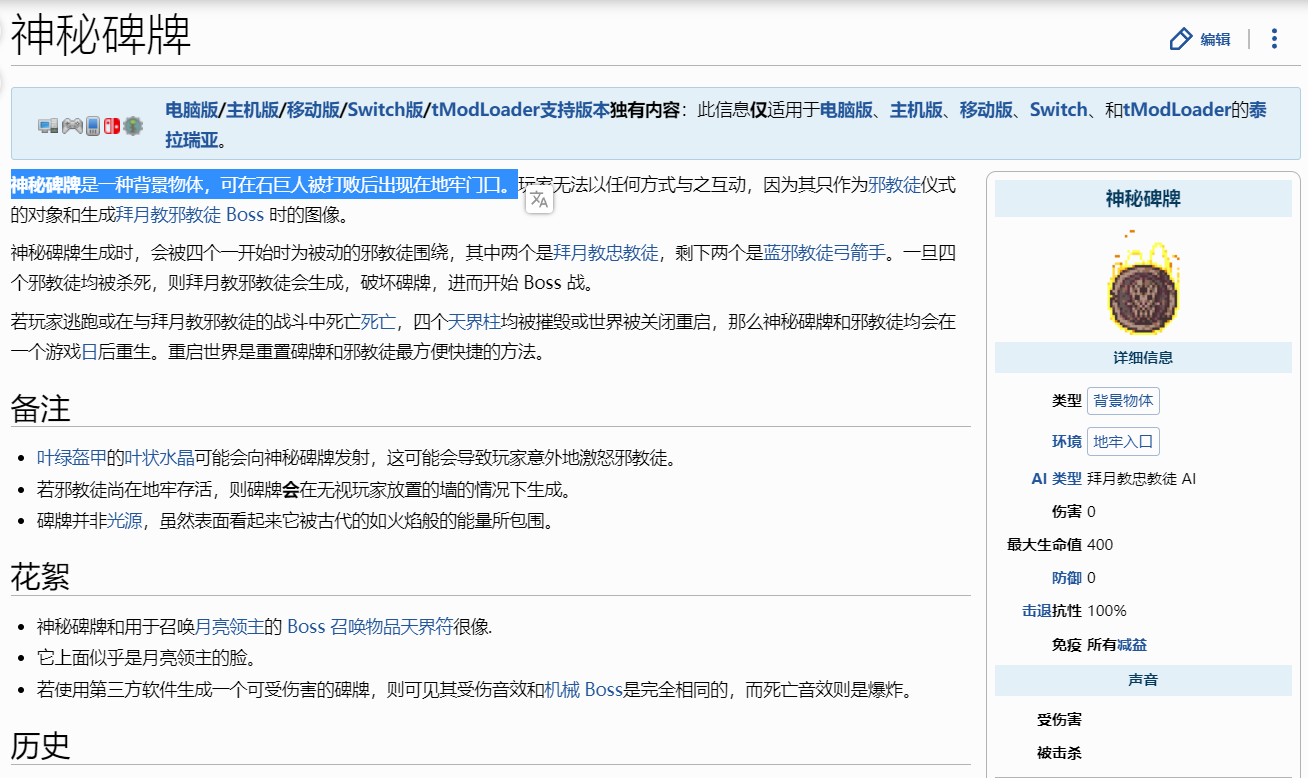The height and width of the screenshot is (778, 1308).
Task: Open the 拜月教邪教徒 Boss link
Action: pos(190,214)
